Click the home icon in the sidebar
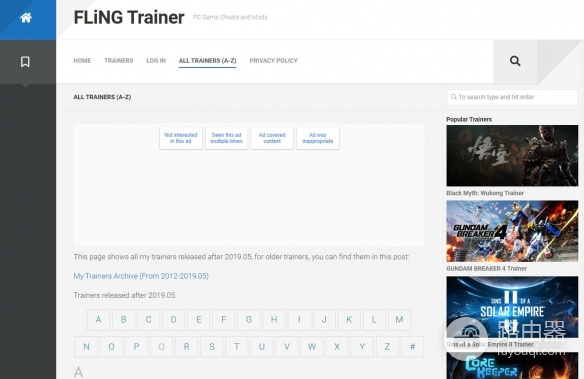 tap(26, 17)
